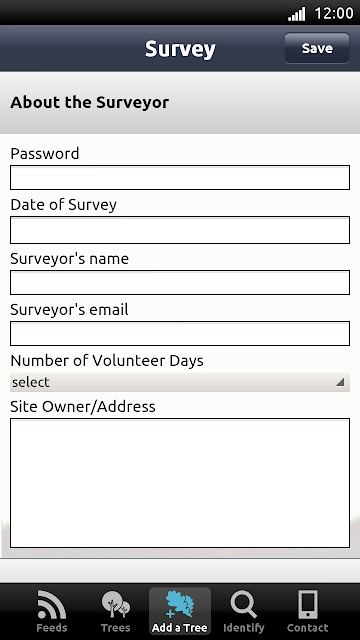Tap the signal strength status icon
The height and width of the screenshot is (640, 360).
pos(297,14)
